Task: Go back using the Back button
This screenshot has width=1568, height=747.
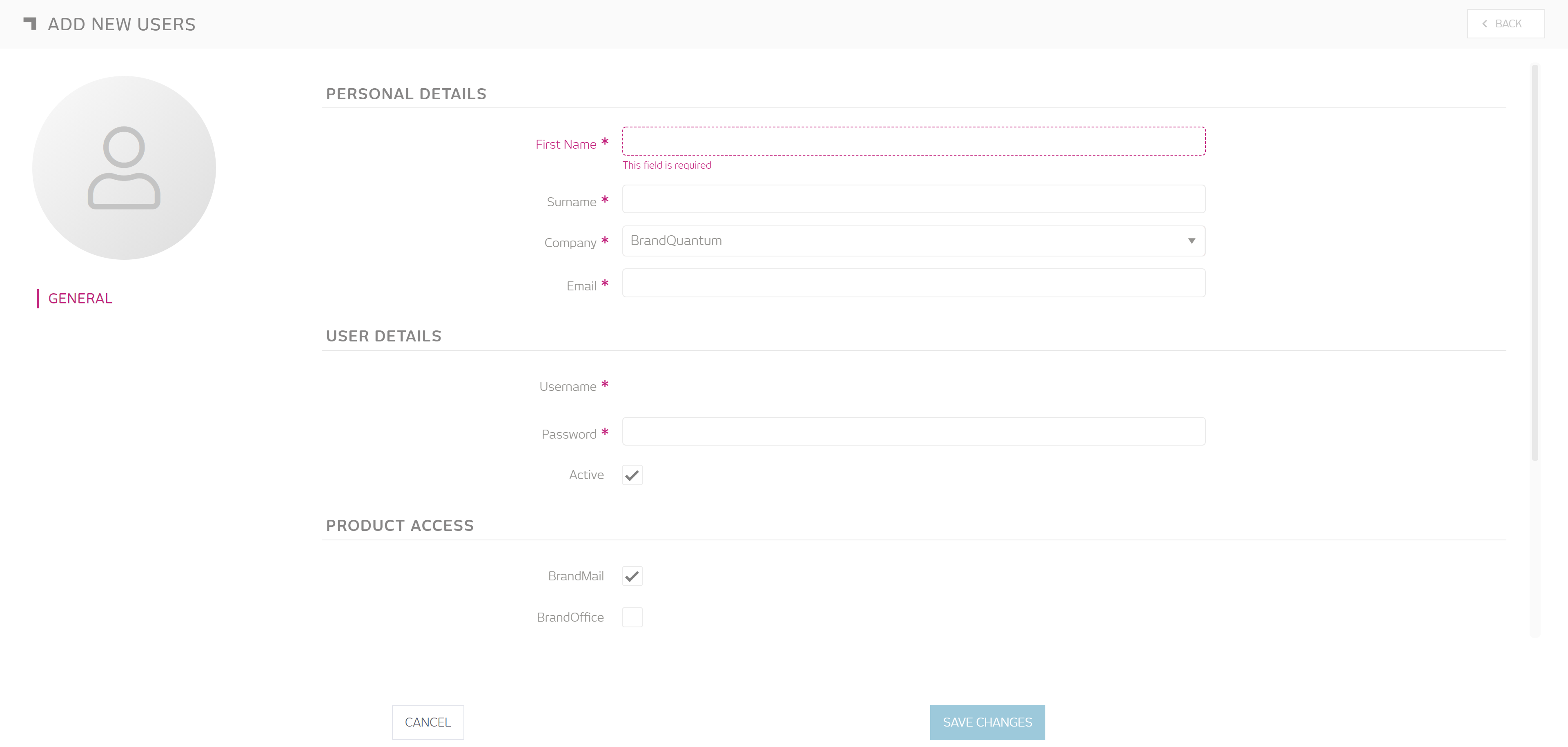Action: (1505, 24)
